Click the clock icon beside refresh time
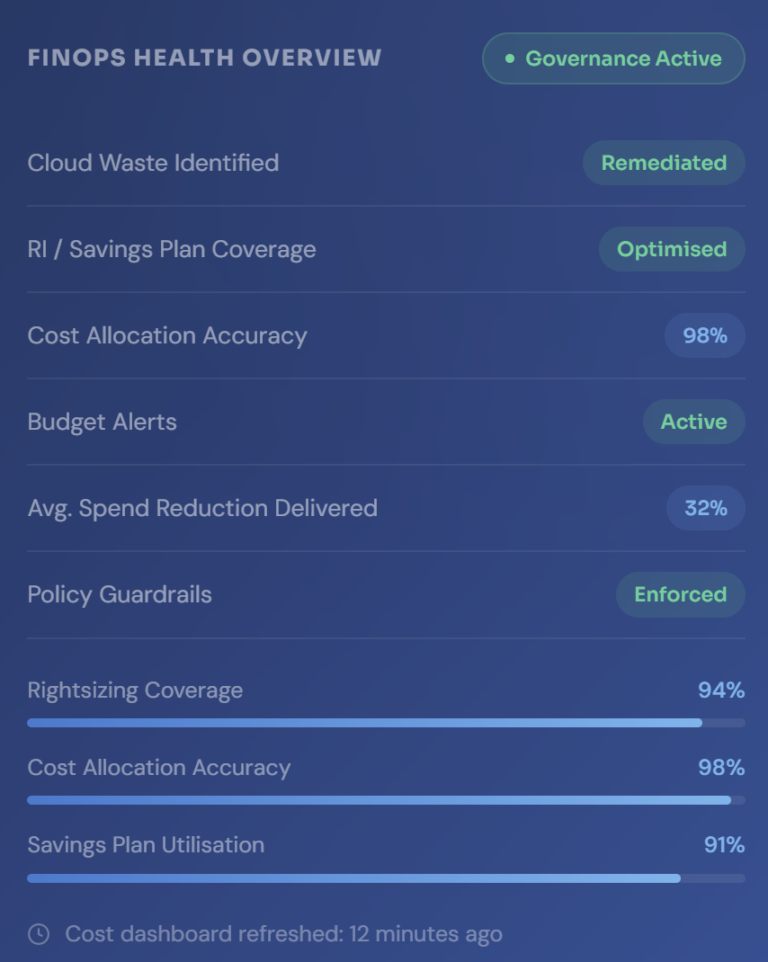 (x=38, y=935)
